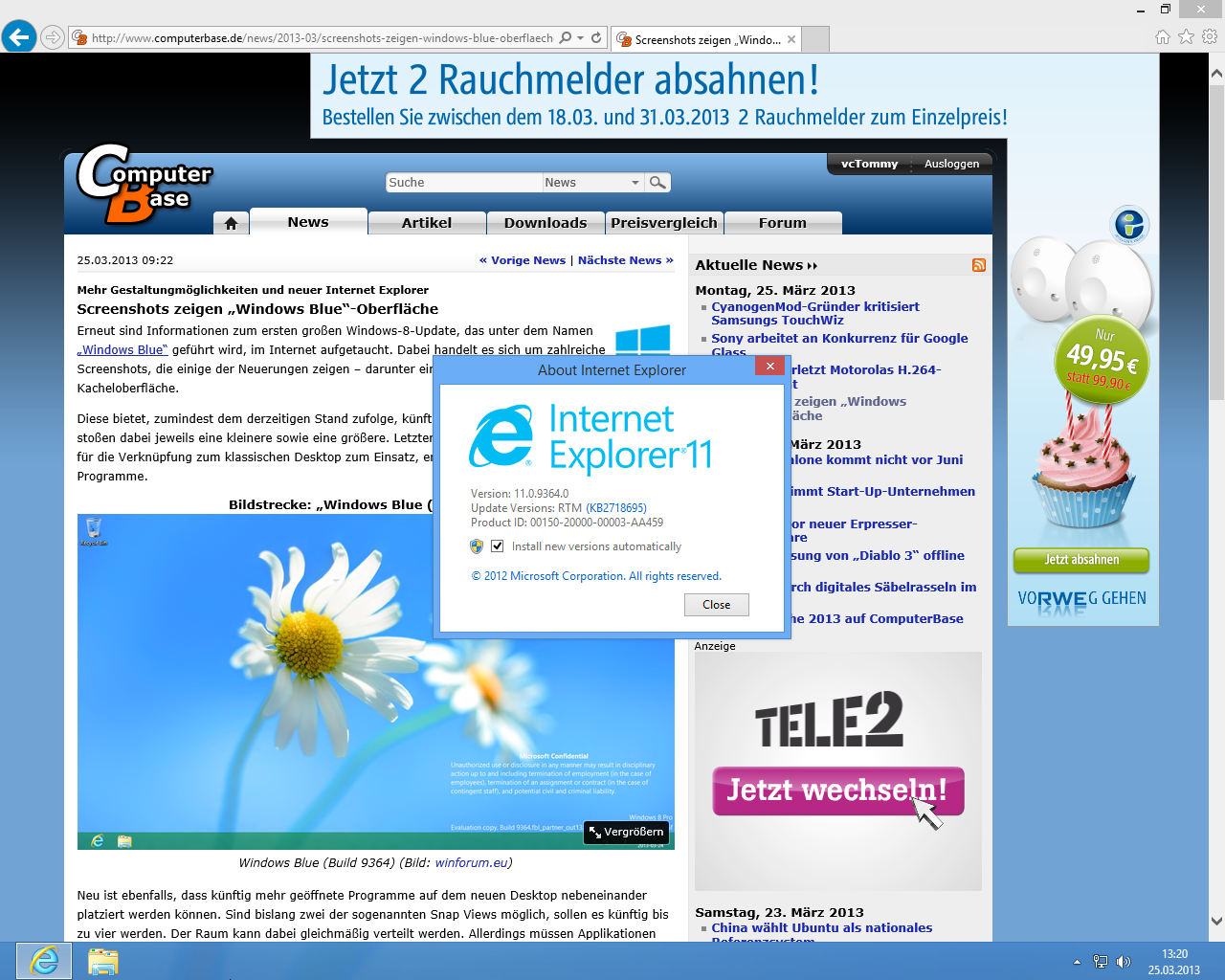Open 'CyanogenMod-Gründer kritisiert Samsung TouchWiz' news

[814, 314]
